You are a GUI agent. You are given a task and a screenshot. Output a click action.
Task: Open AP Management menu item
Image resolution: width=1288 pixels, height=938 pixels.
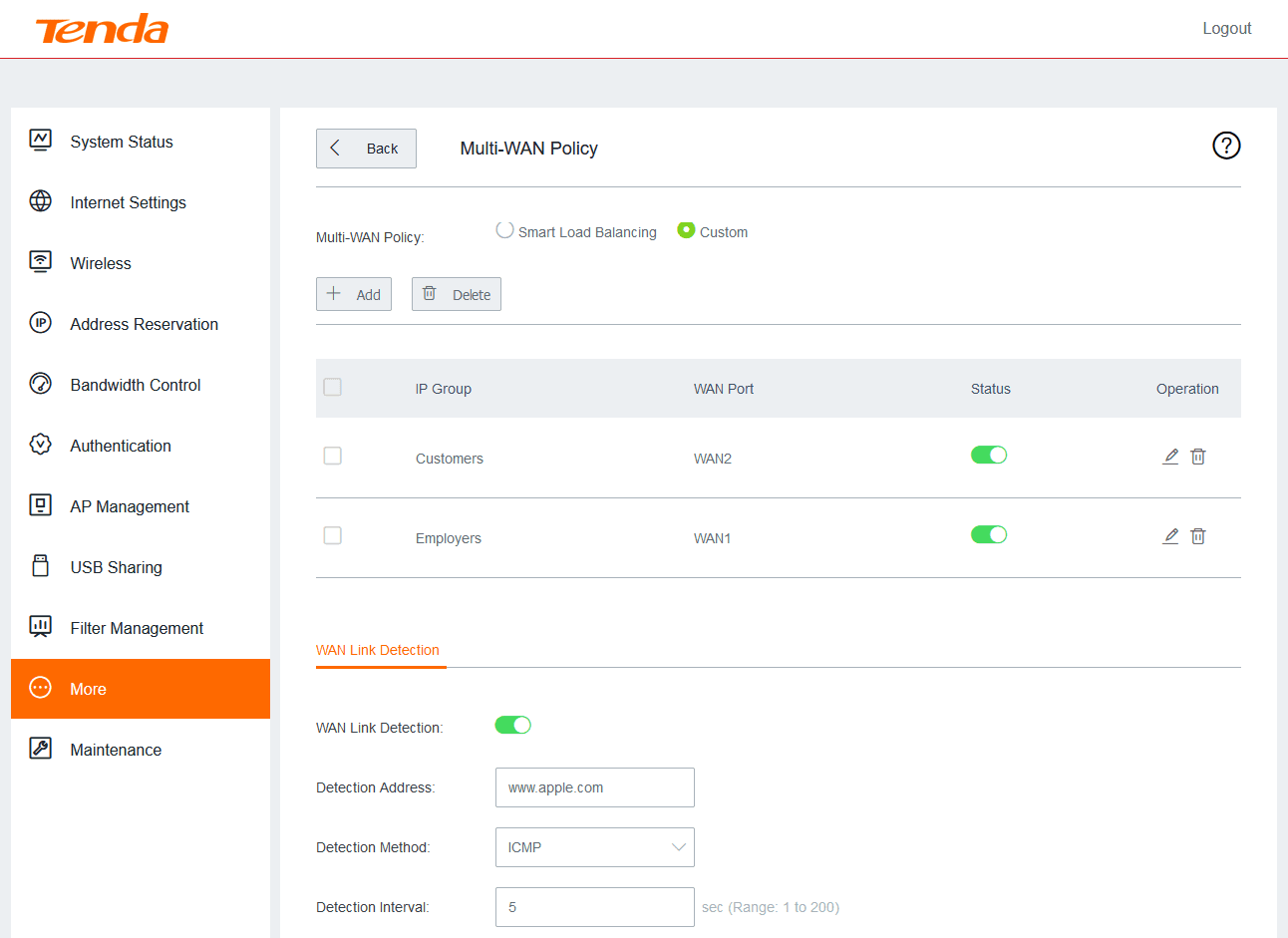[141, 506]
